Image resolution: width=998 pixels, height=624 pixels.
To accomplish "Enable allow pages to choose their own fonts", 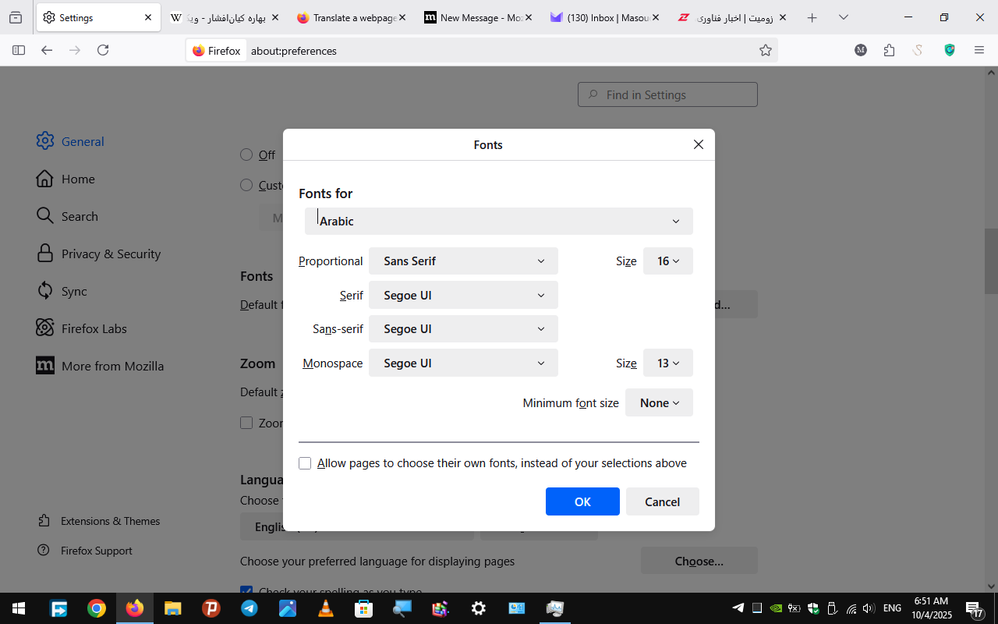I will [305, 463].
